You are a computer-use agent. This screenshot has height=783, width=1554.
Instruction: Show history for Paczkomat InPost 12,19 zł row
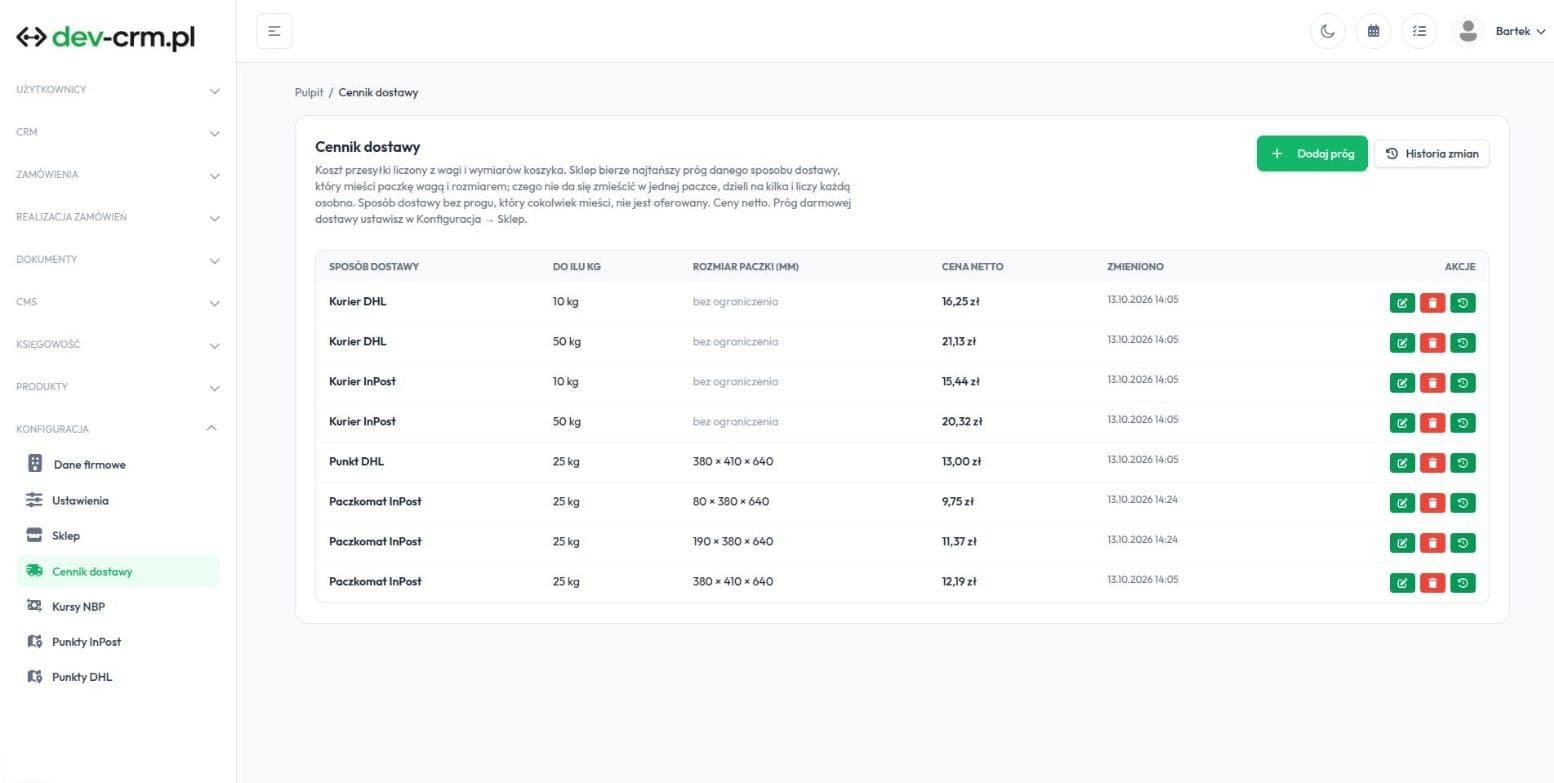pos(1463,583)
